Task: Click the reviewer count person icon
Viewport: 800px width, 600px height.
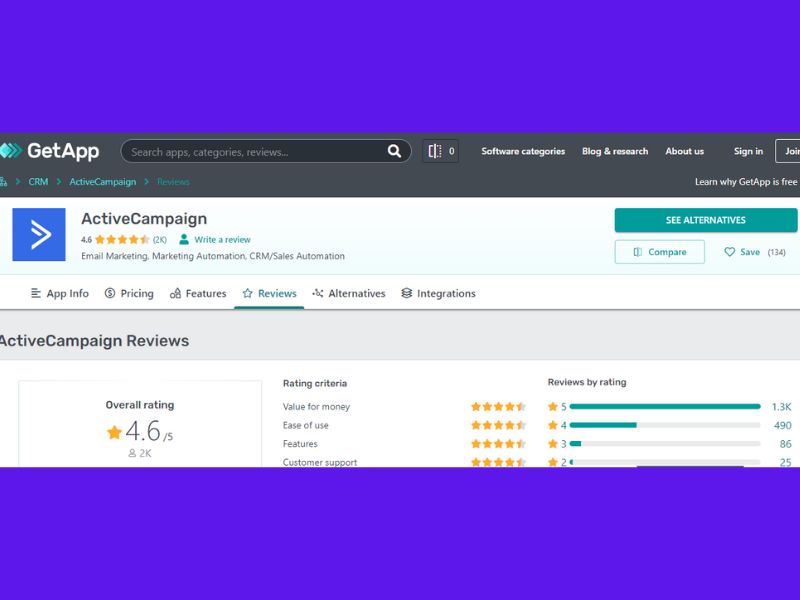Action: [132, 453]
